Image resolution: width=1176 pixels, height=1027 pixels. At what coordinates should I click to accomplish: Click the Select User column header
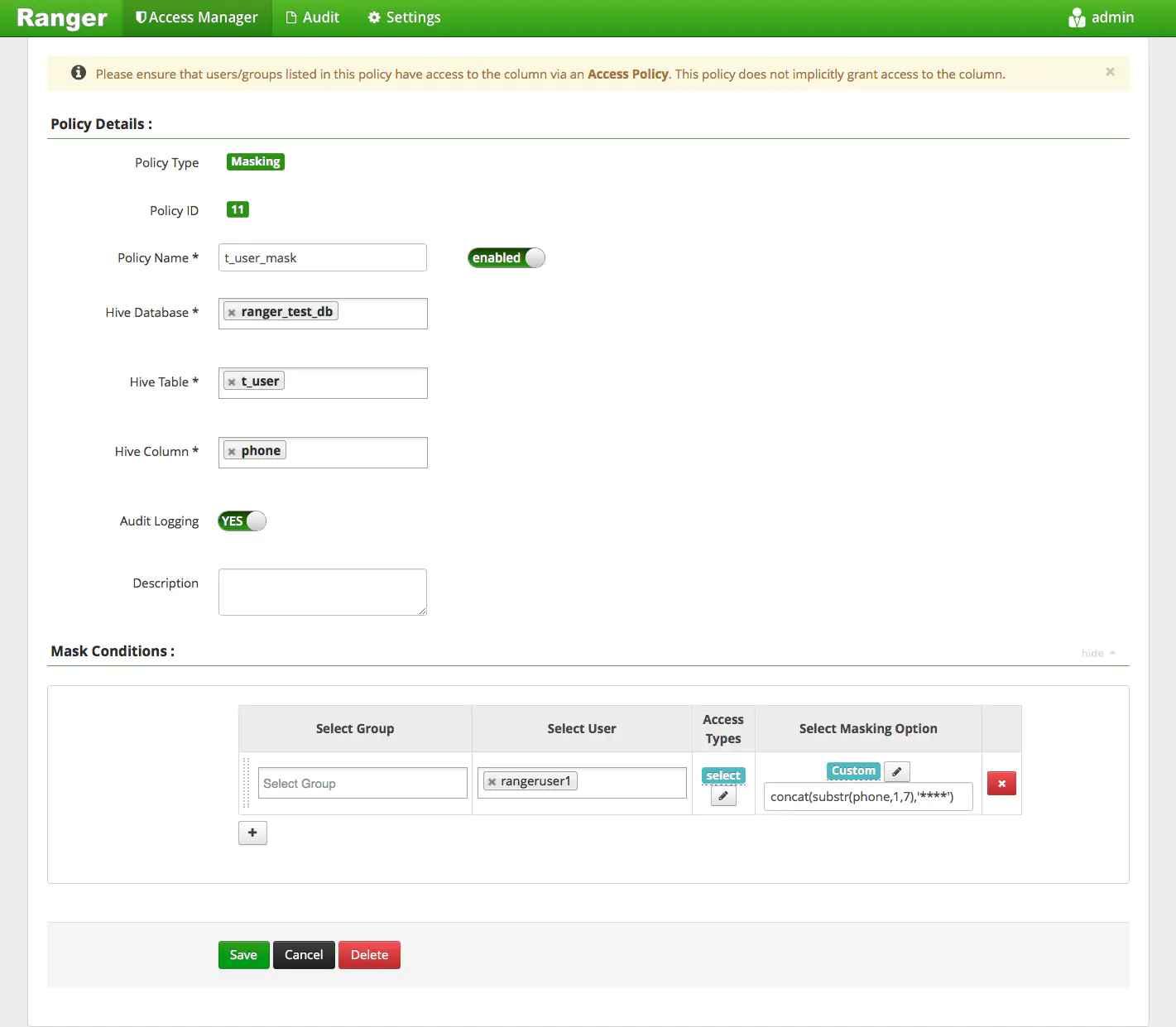pyautogui.click(x=582, y=728)
